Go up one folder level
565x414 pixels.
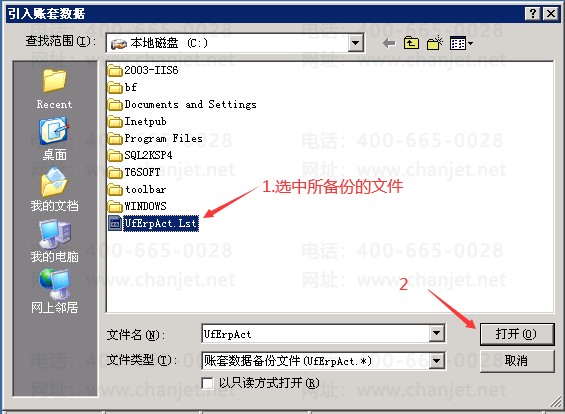411,44
